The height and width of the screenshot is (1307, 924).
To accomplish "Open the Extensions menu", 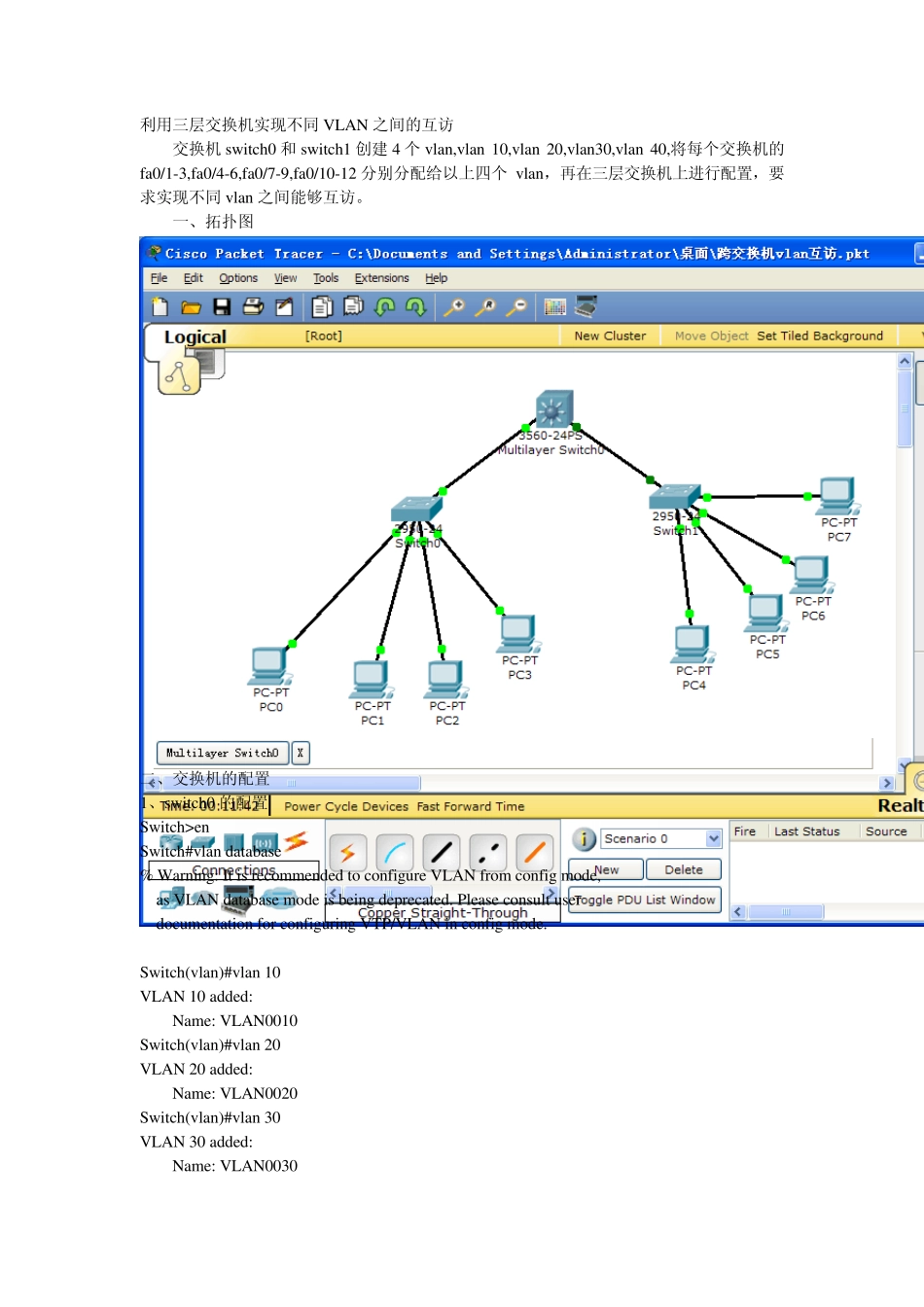I will point(381,278).
